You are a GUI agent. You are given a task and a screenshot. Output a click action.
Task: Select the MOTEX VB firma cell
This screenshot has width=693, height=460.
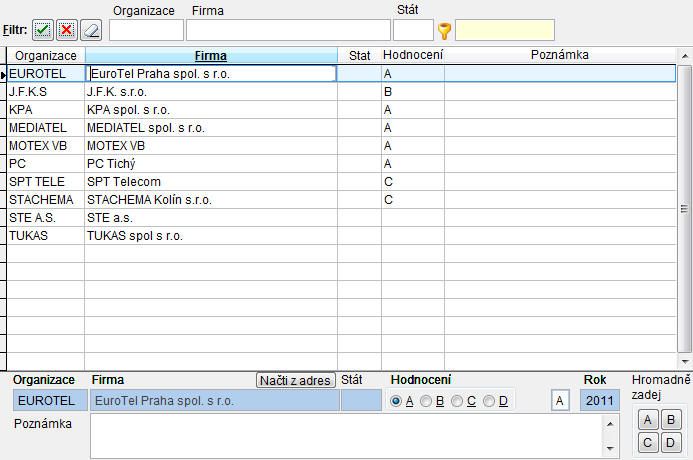(211, 146)
